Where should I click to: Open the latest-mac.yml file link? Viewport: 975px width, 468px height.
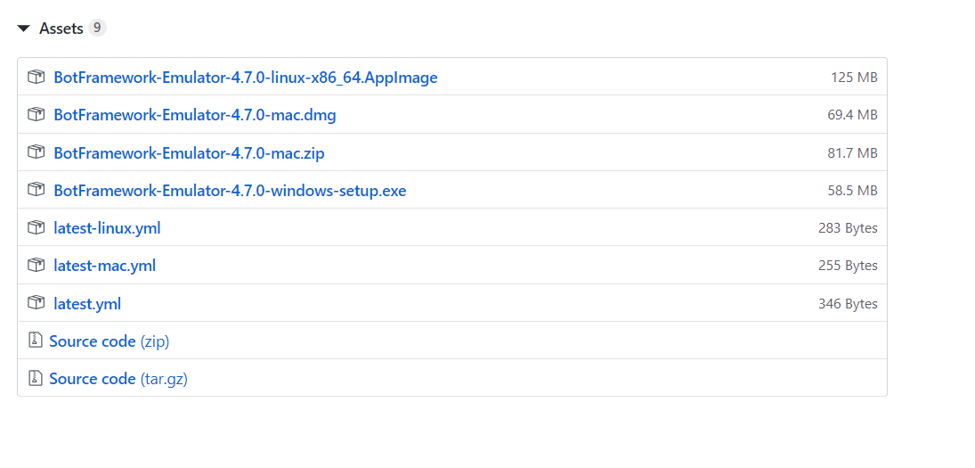coord(104,266)
